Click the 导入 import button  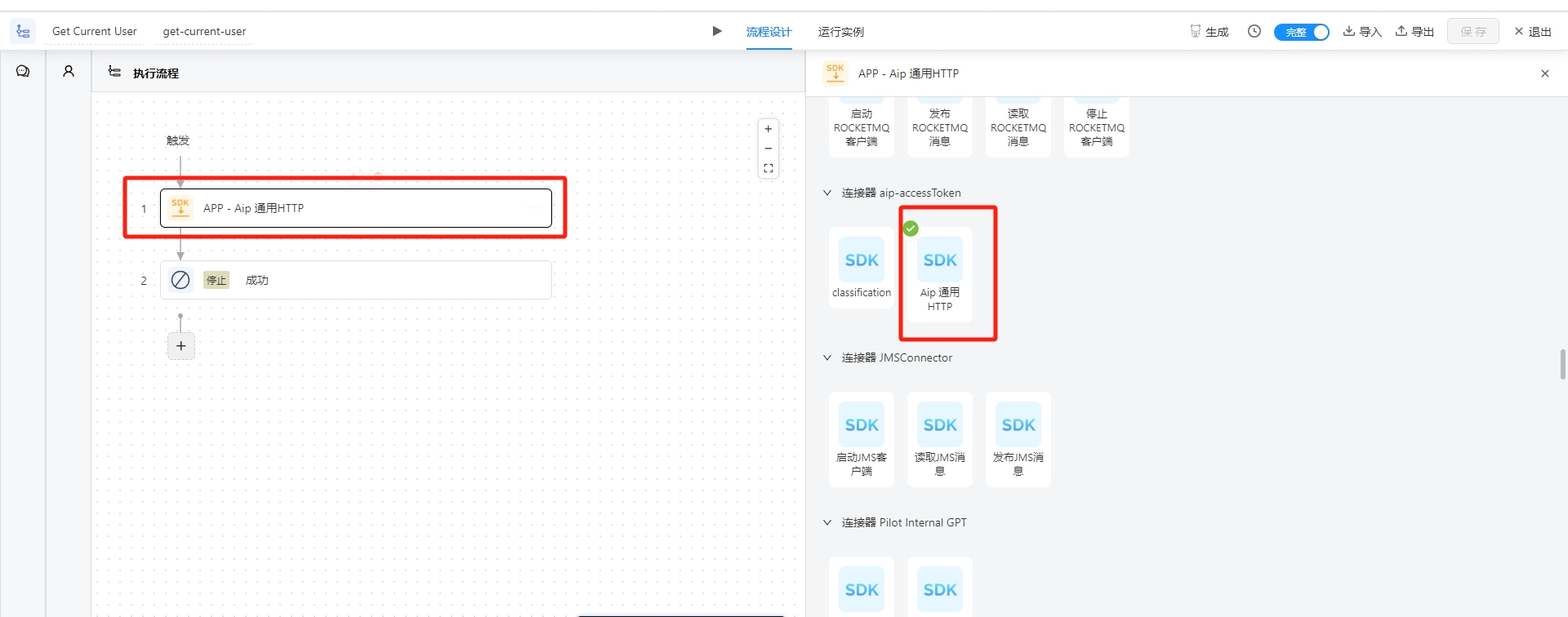pos(1362,32)
